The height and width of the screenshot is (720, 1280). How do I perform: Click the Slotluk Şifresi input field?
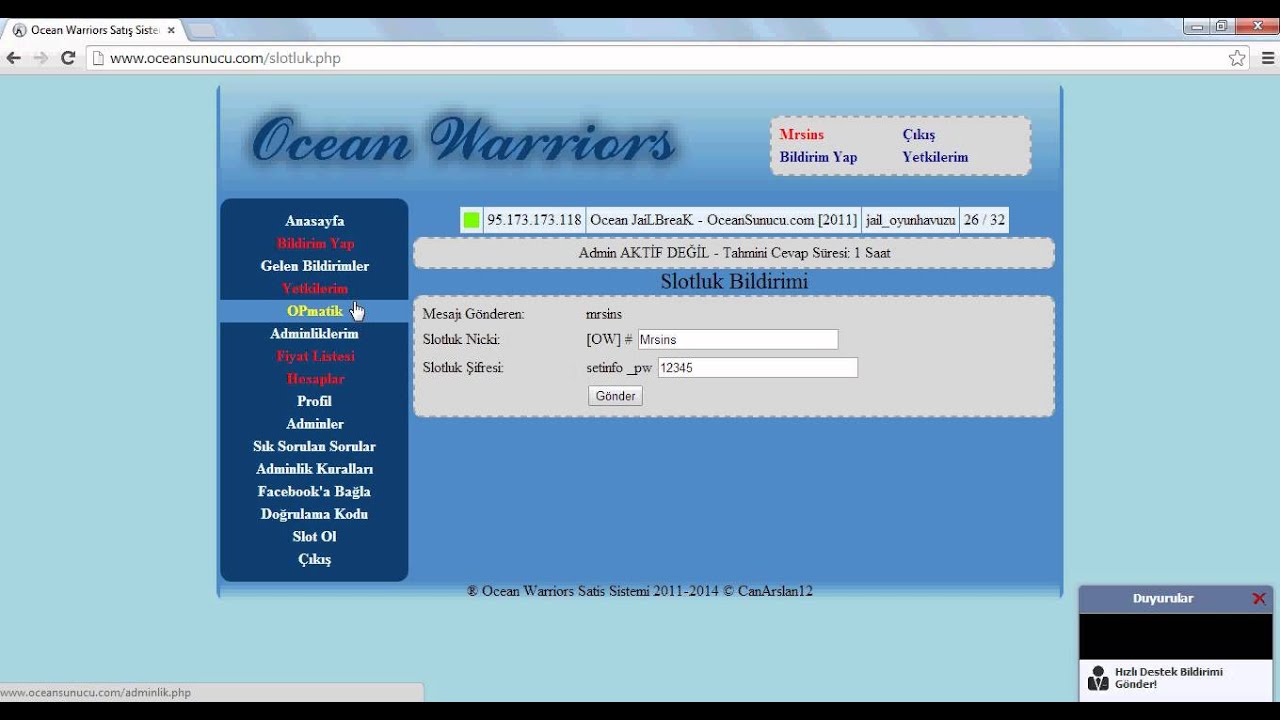click(757, 368)
